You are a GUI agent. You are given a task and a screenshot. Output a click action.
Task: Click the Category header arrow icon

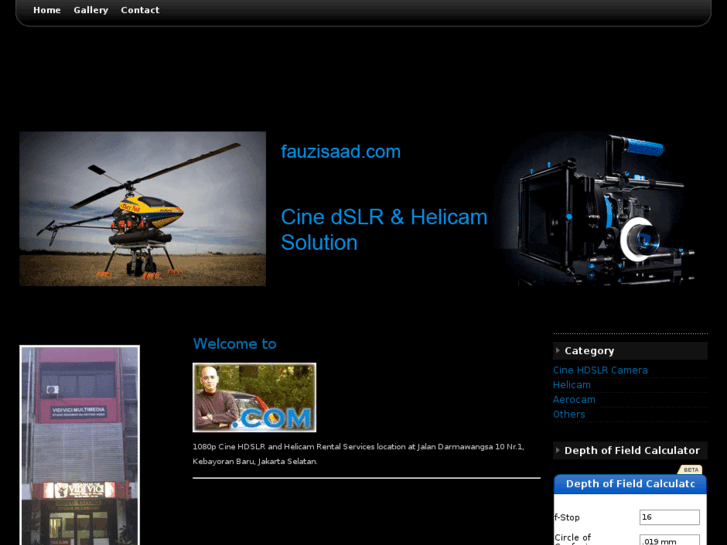pyautogui.click(x=558, y=350)
